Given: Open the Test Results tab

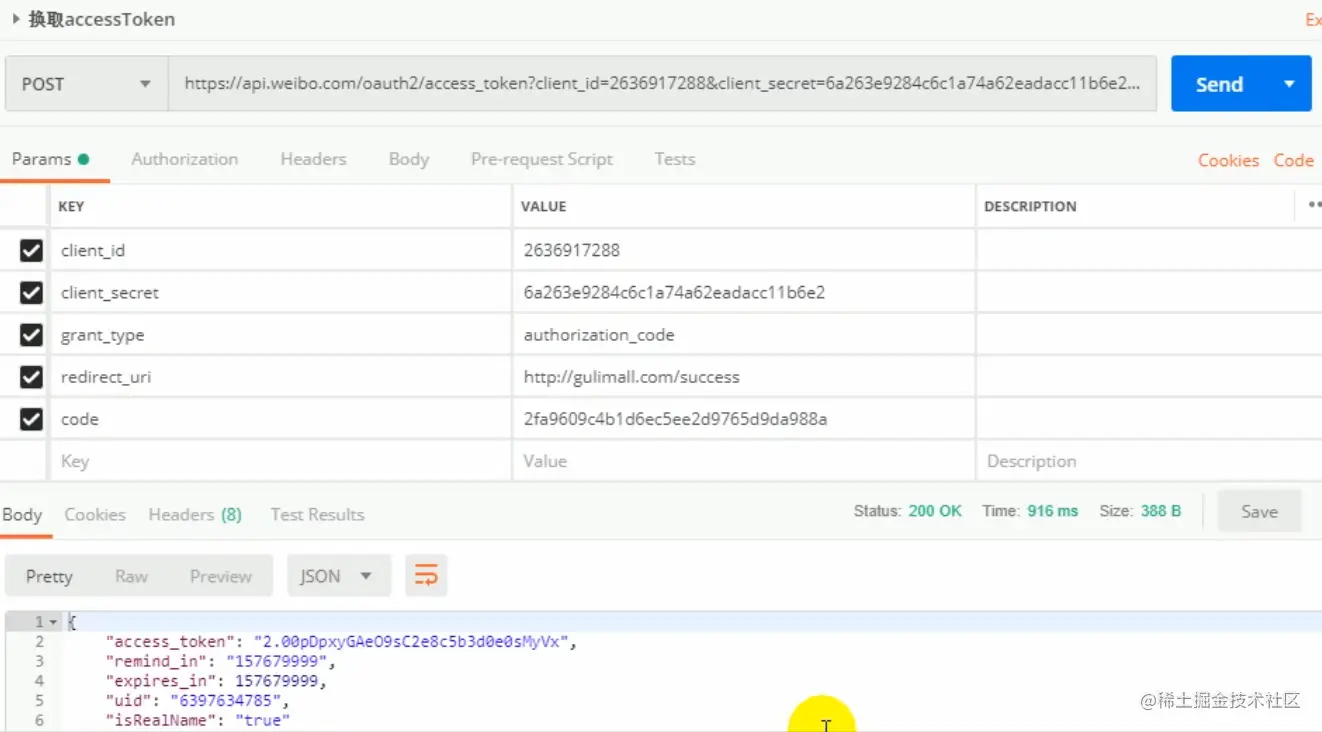Looking at the screenshot, I should click(317, 515).
